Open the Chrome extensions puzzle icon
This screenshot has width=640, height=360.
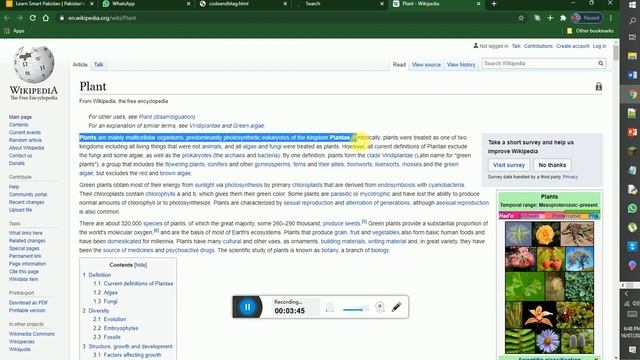point(563,18)
